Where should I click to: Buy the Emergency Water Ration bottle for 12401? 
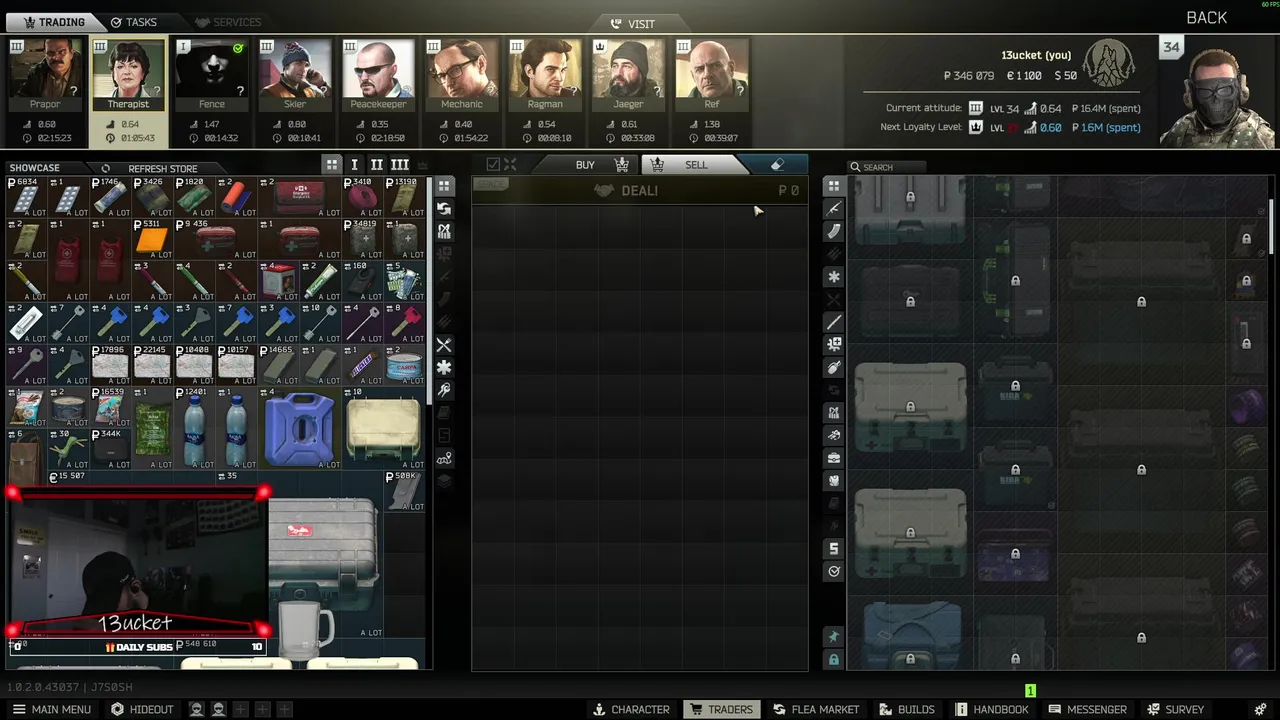[x=194, y=428]
